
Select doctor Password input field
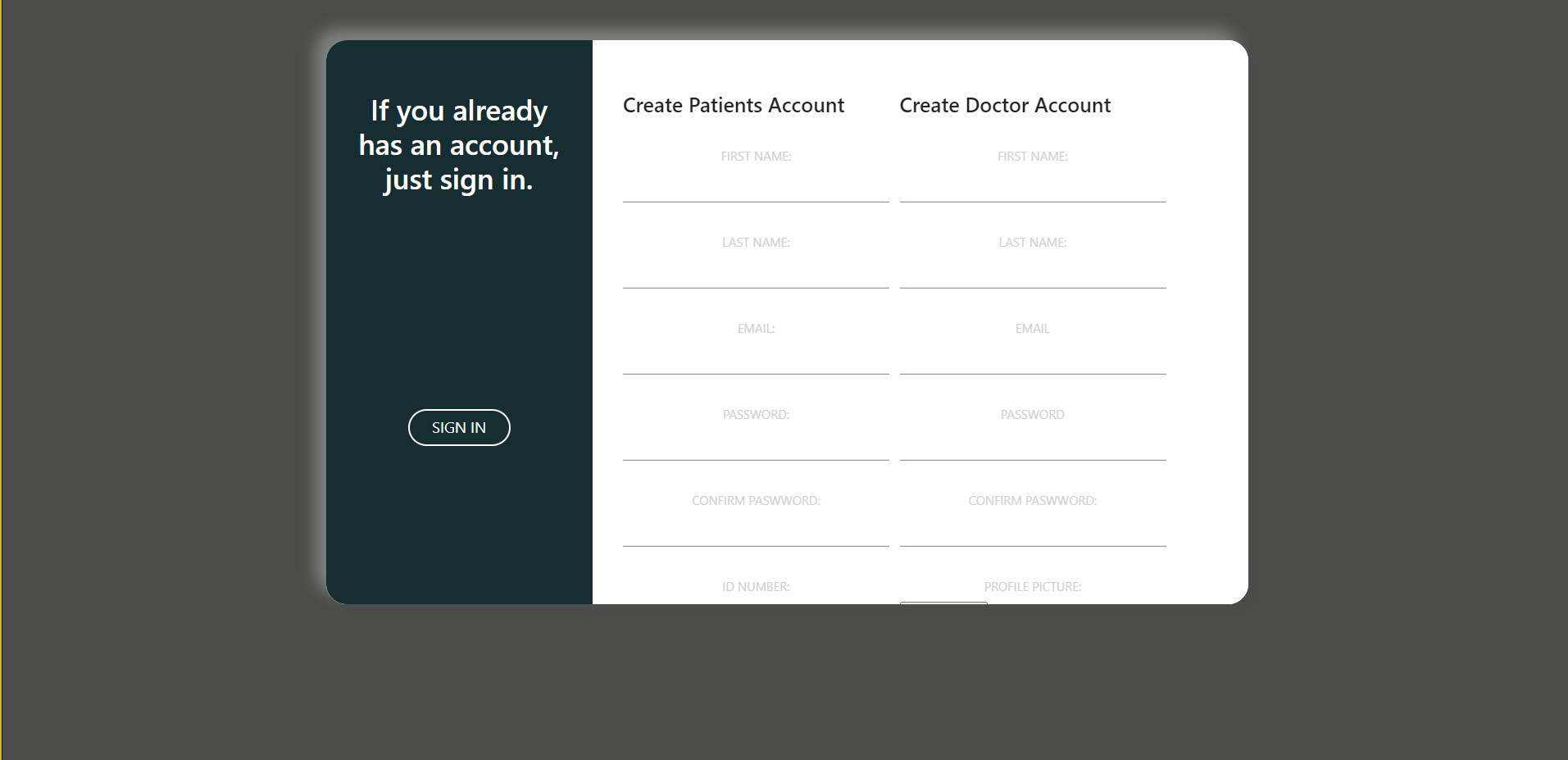1033,444
